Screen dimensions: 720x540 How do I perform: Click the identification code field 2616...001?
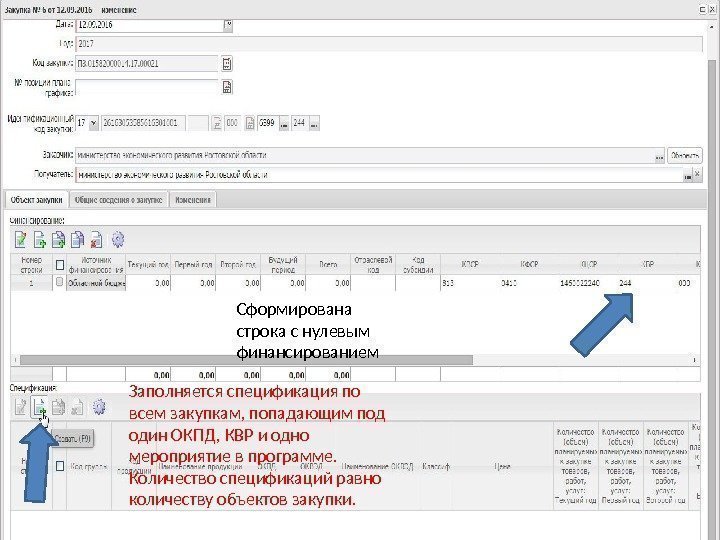coord(143,123)
